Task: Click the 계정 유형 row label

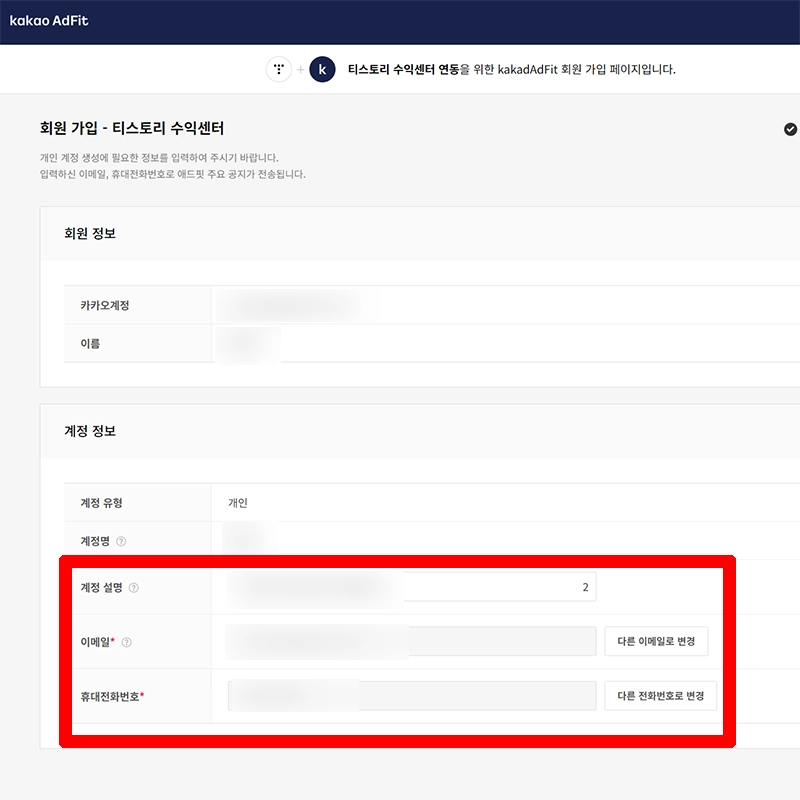Action: pyautogui.click(x=101, y=503)
